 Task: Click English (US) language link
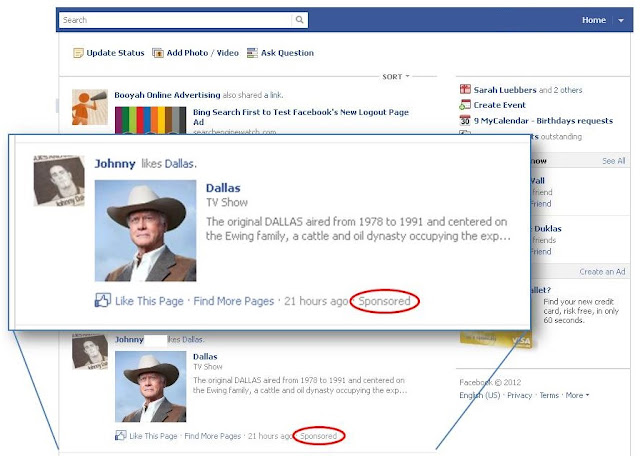click(x=480, y=395)
